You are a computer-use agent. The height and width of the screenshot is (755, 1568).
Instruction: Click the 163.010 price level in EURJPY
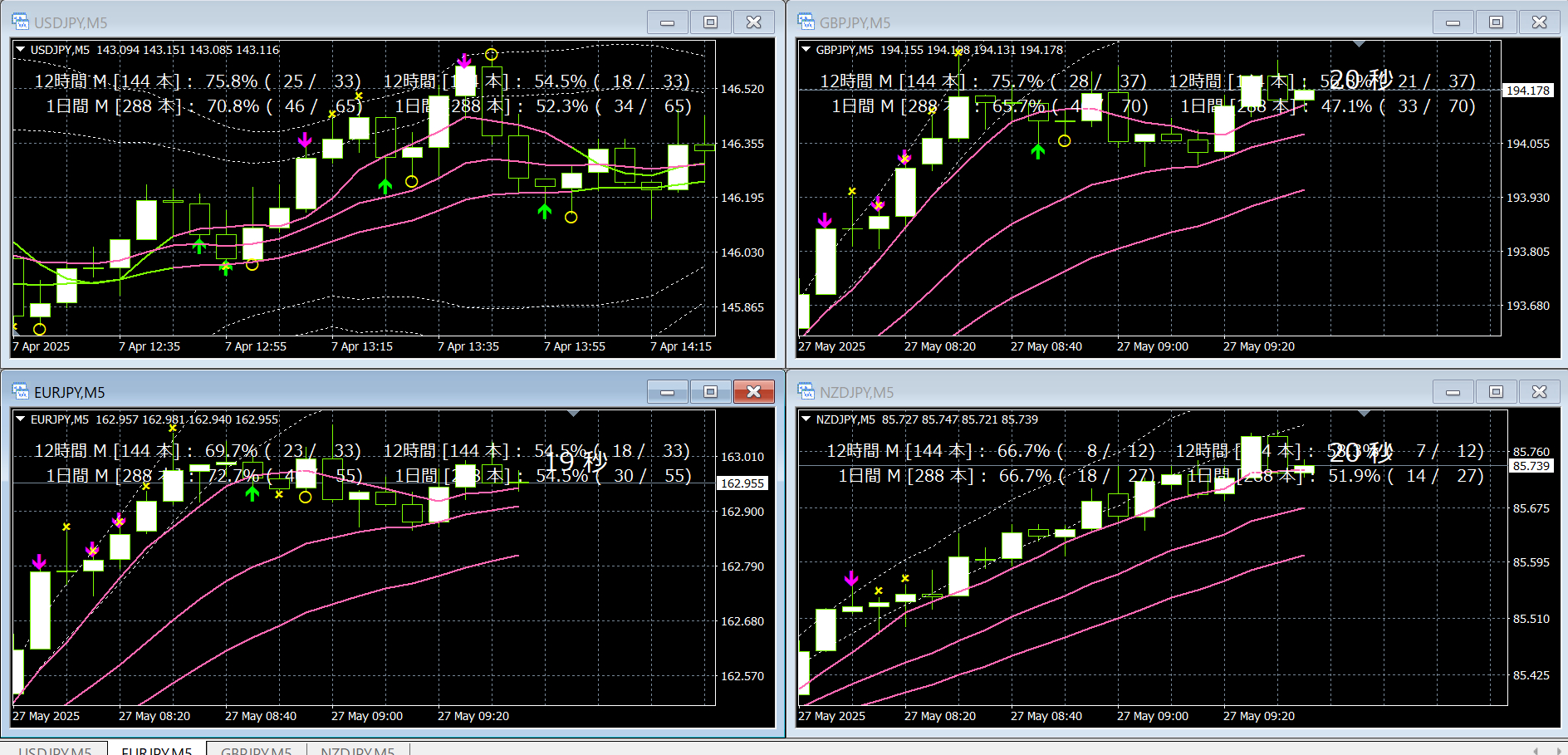click(x=742, y=457)
